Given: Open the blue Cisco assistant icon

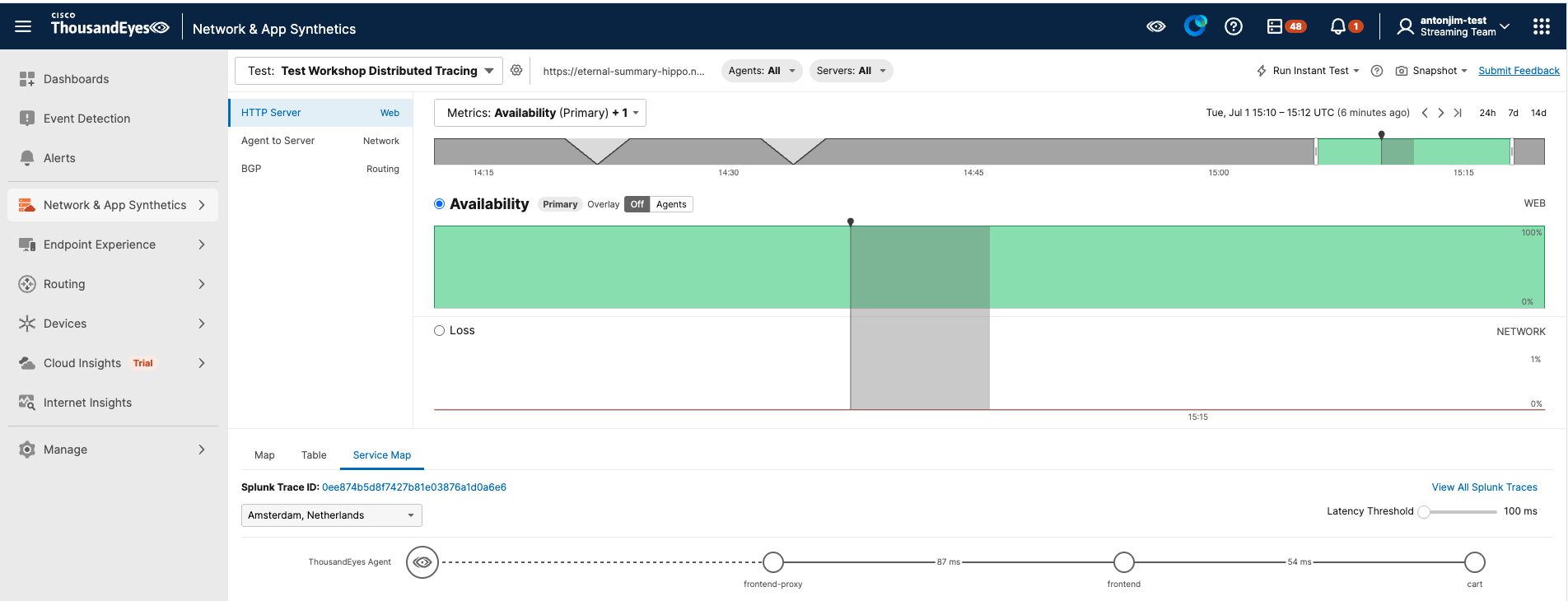Looking at the screenshot, I should coord(1195,26).
